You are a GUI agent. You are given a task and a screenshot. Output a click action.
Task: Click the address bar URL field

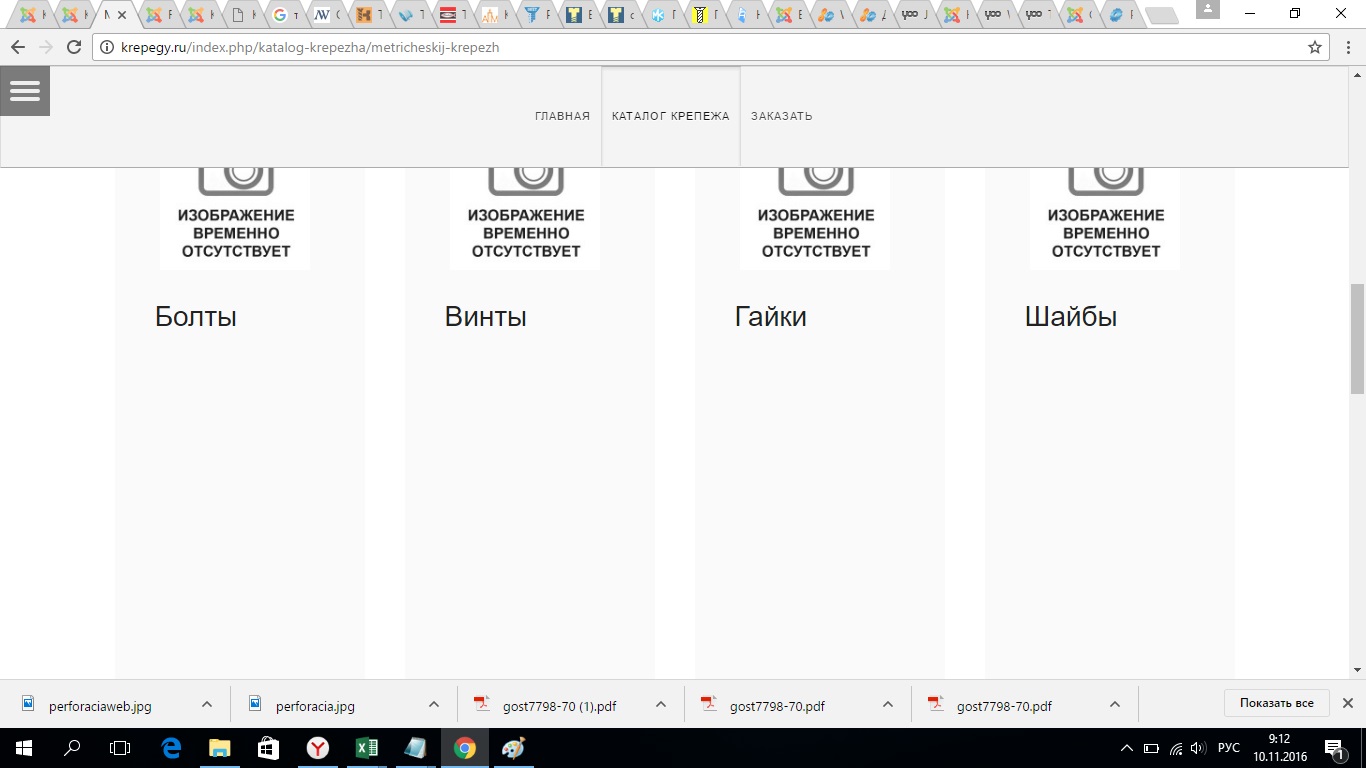coord(700,47)
